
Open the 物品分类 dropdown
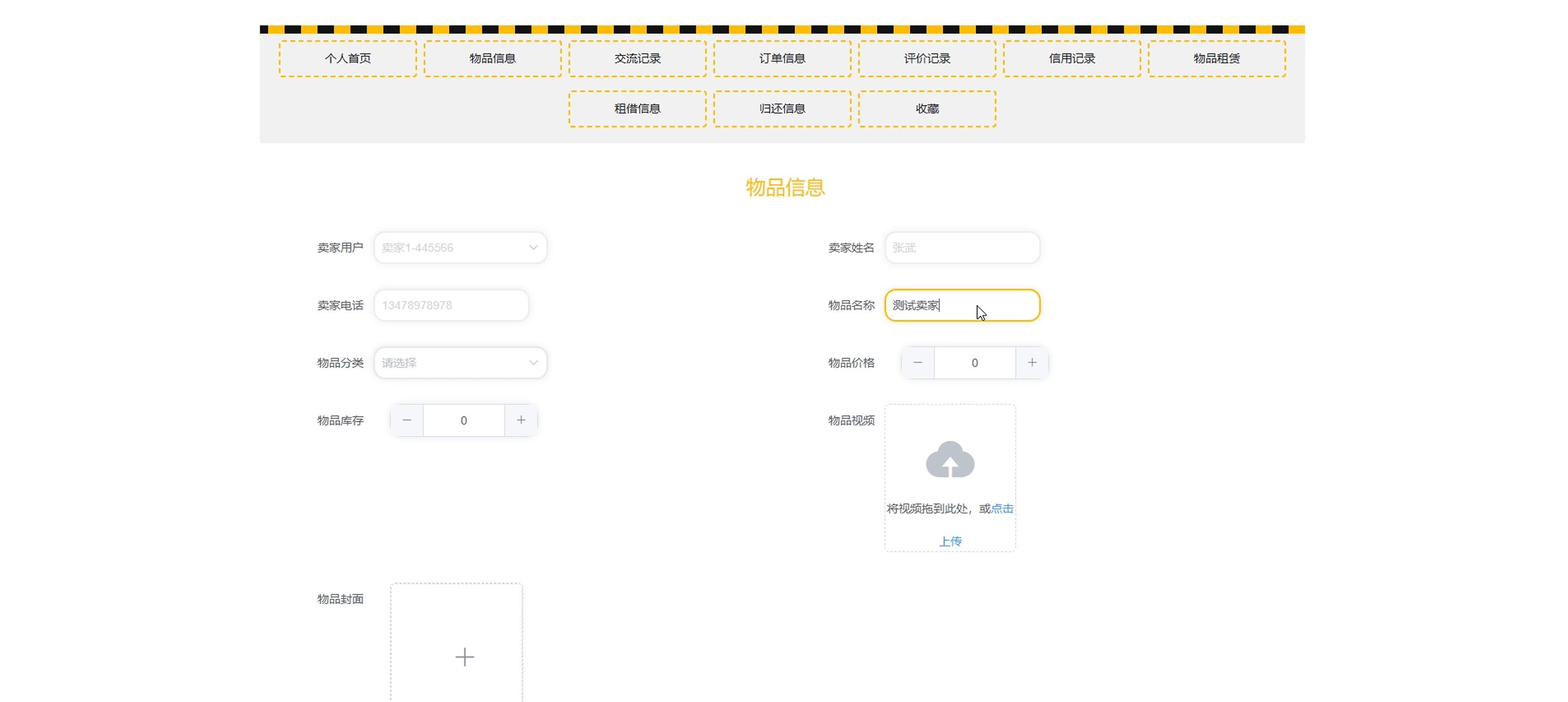460,363
